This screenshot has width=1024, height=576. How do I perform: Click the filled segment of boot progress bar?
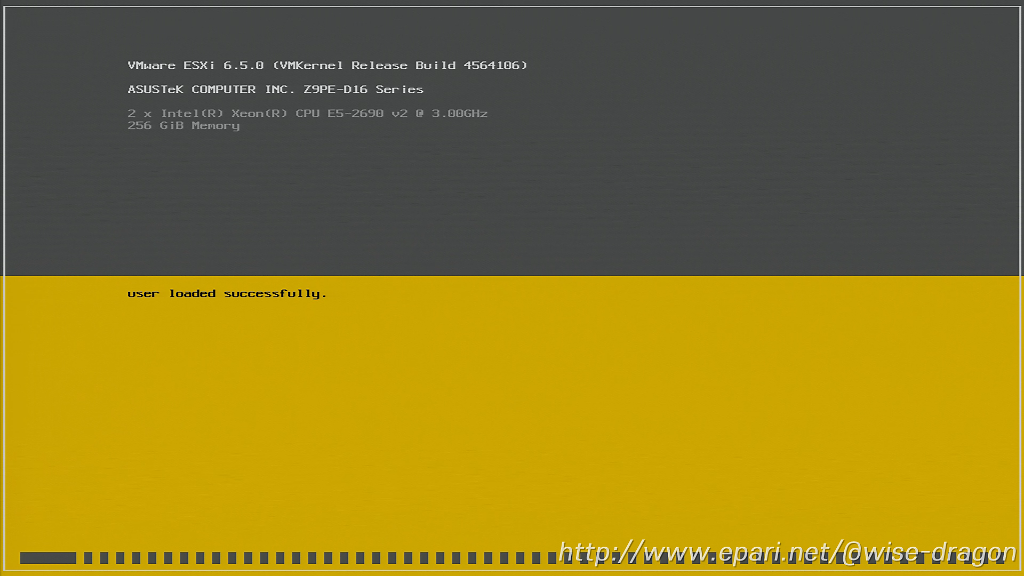(x=48, y=558)
